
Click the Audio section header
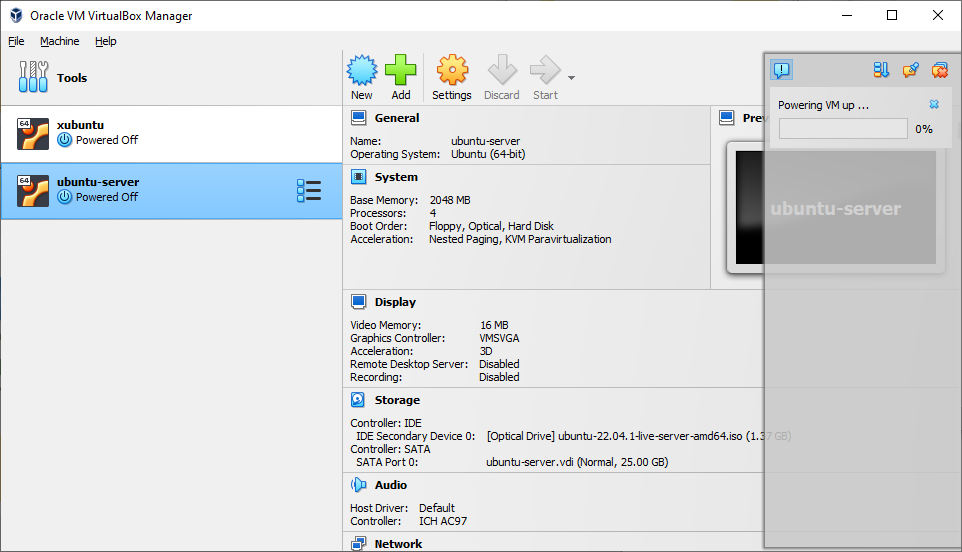pos(391,485)
